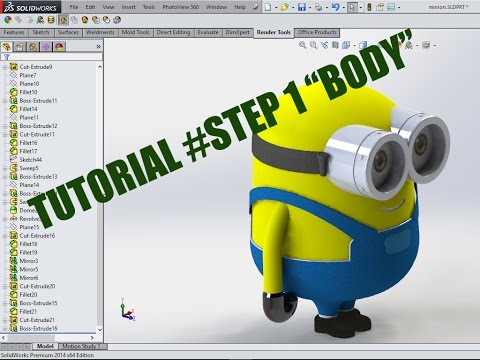Open the PhotoView 360 menu
This screenshot has height=360, width=480.
[181, 7]
